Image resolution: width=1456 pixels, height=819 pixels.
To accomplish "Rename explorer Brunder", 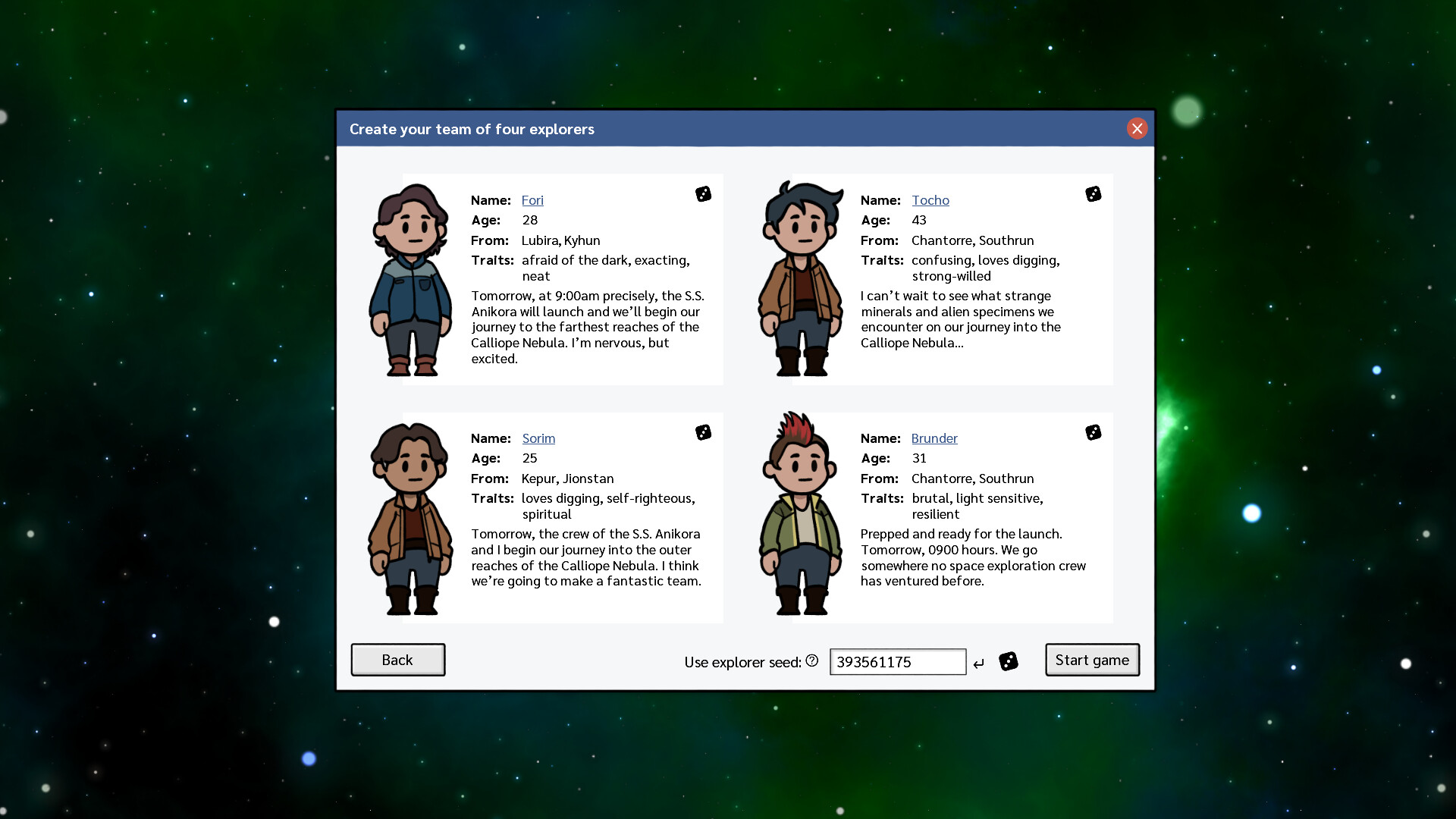I will click(934, 438).
